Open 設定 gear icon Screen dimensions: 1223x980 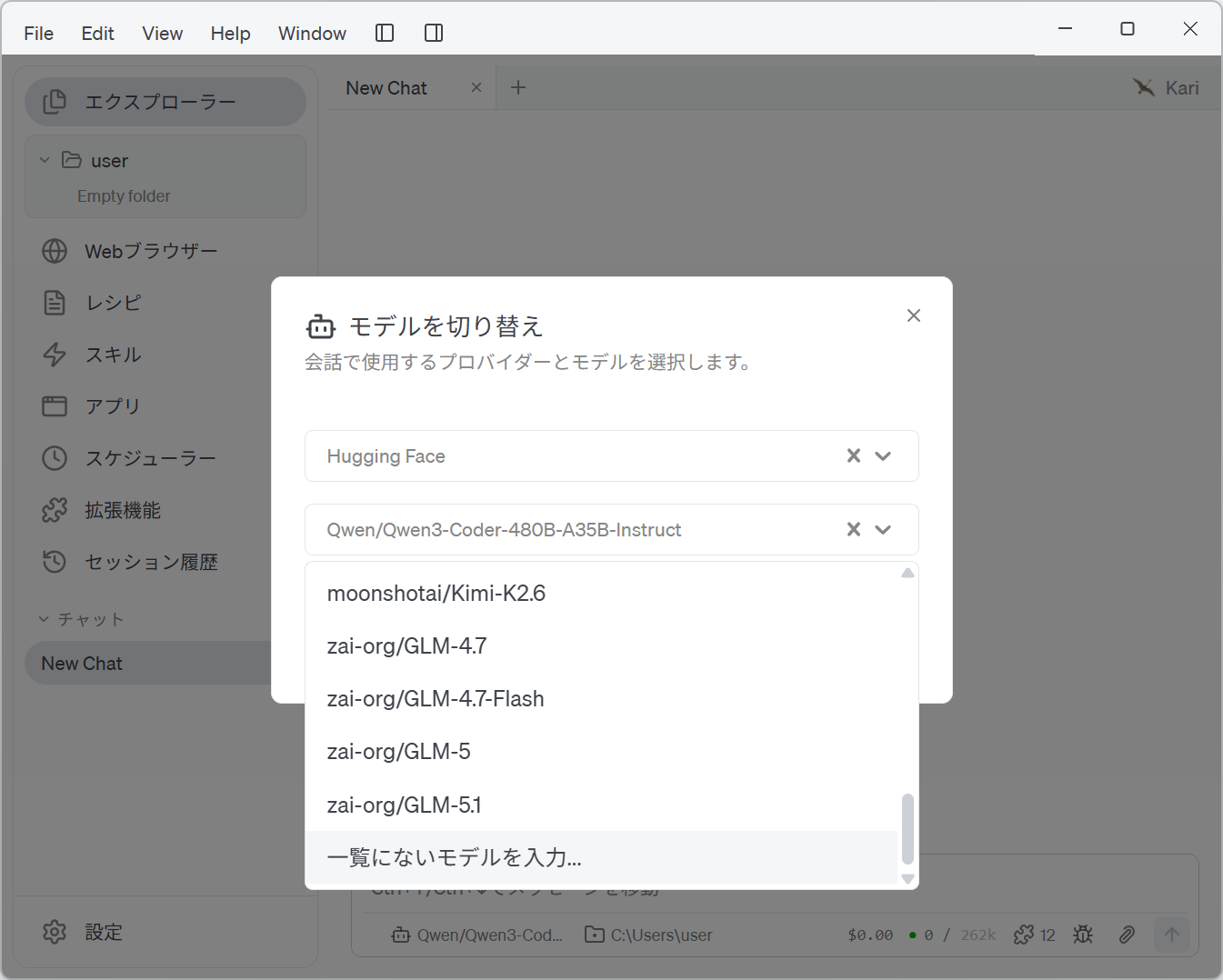55,932
